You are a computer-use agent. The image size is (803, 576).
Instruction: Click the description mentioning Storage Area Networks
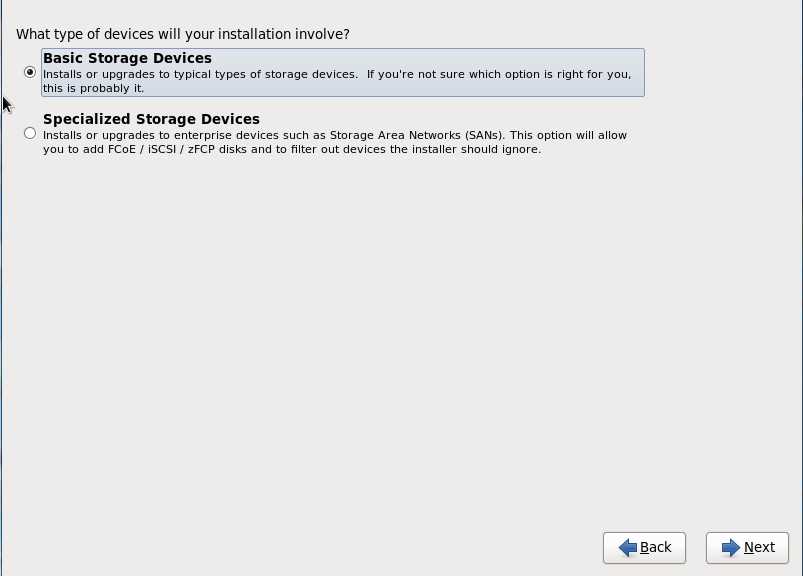coord(335,142)
